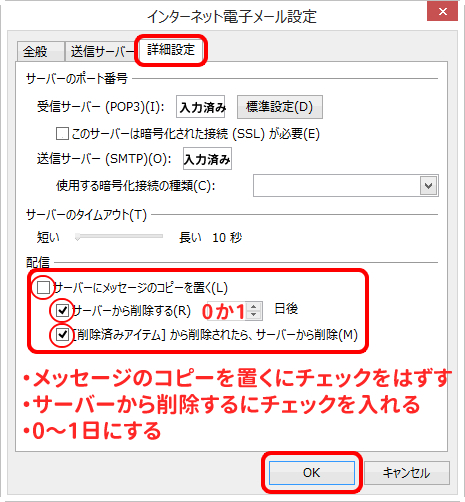Click the days number field before 日後

tap(227, 311)
